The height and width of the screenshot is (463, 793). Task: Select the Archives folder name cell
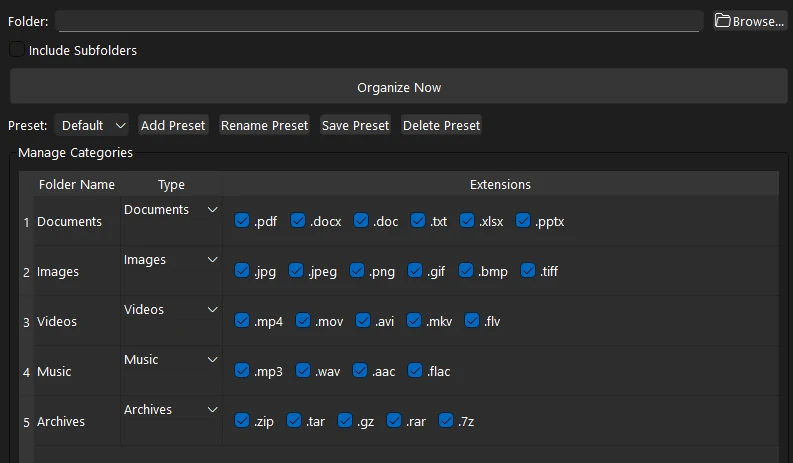point(77,422)
